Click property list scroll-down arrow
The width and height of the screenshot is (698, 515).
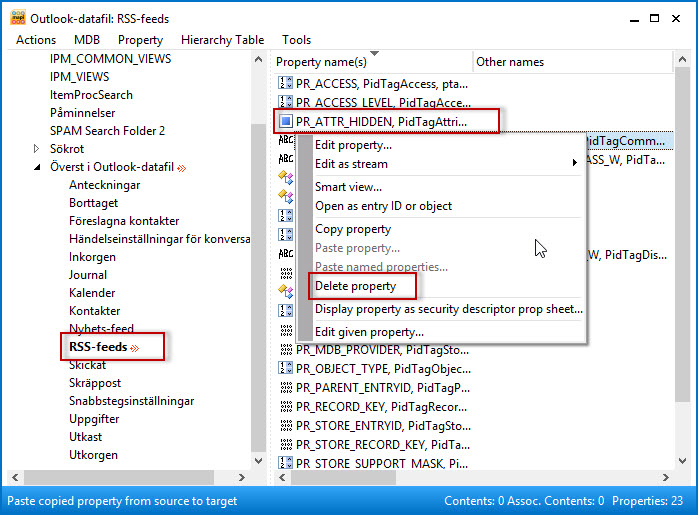pos(682,461)
